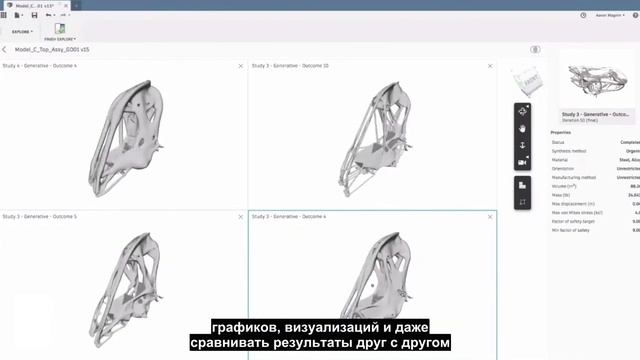640x360 pixels.
Task: Click the Save disk icon
Action: [34, 15]
